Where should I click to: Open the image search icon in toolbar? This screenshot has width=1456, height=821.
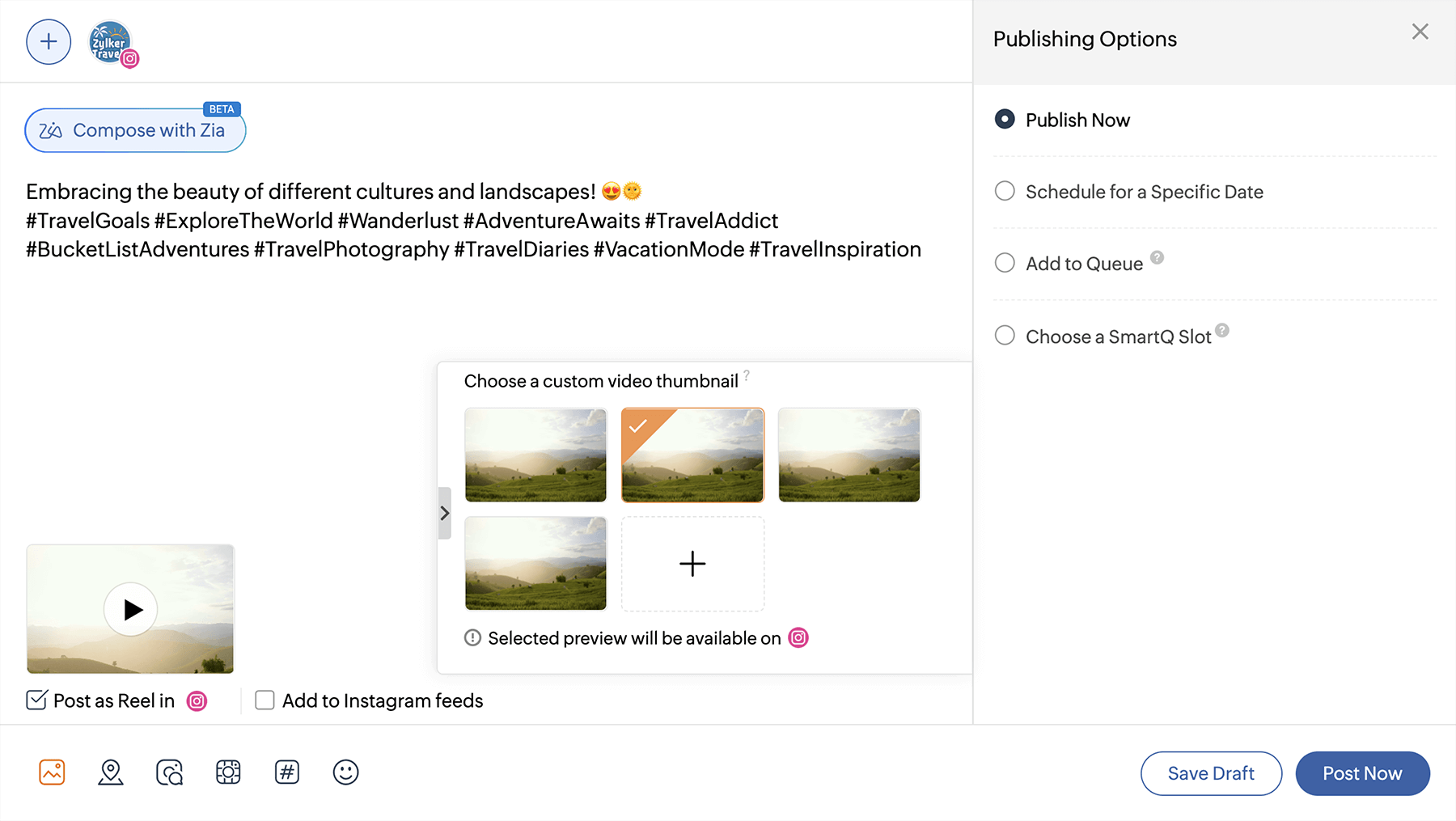click(170, 772)
